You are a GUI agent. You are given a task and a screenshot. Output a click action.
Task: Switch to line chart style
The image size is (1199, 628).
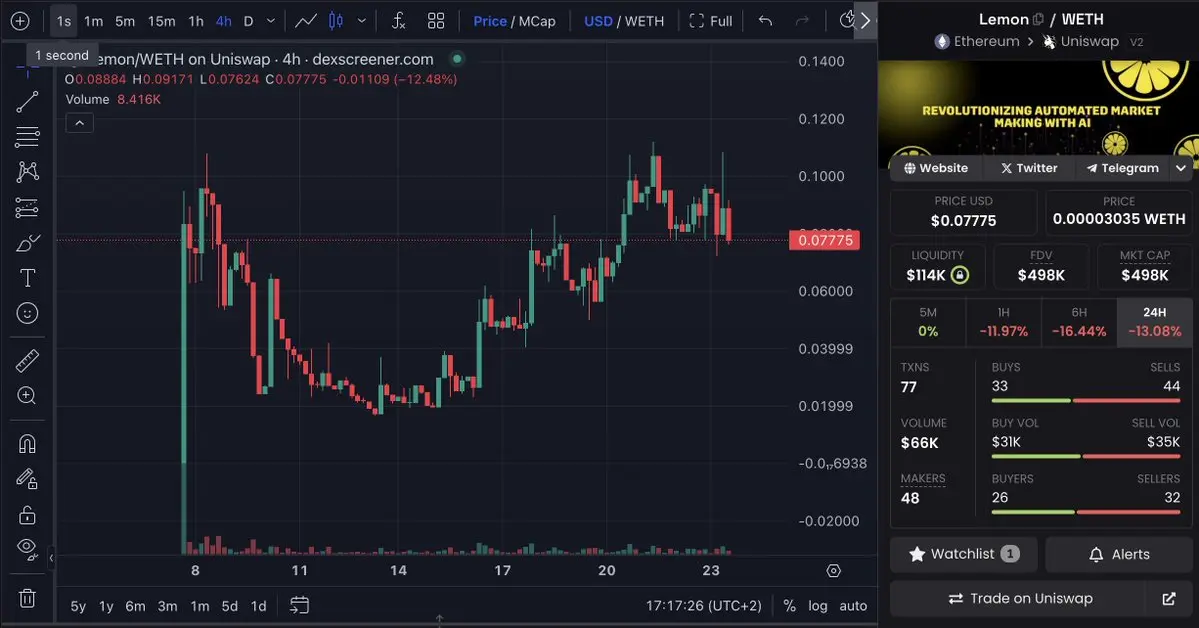click(x=306, y=21)
